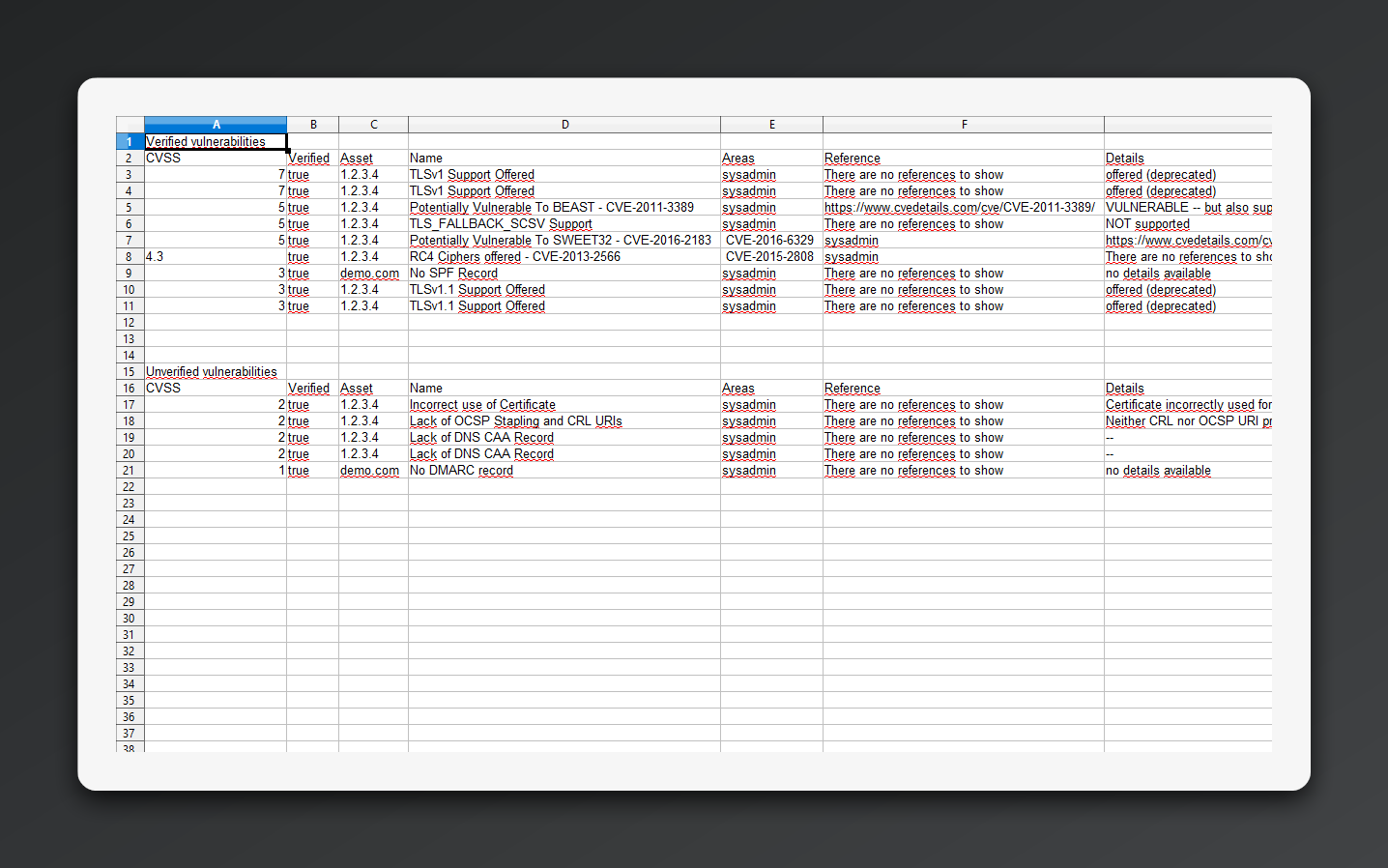Viewport: 1388px width, 868px height.
Task: Select the RC4 Ciphers offered vulnerability name
Action: pos(509,256)
